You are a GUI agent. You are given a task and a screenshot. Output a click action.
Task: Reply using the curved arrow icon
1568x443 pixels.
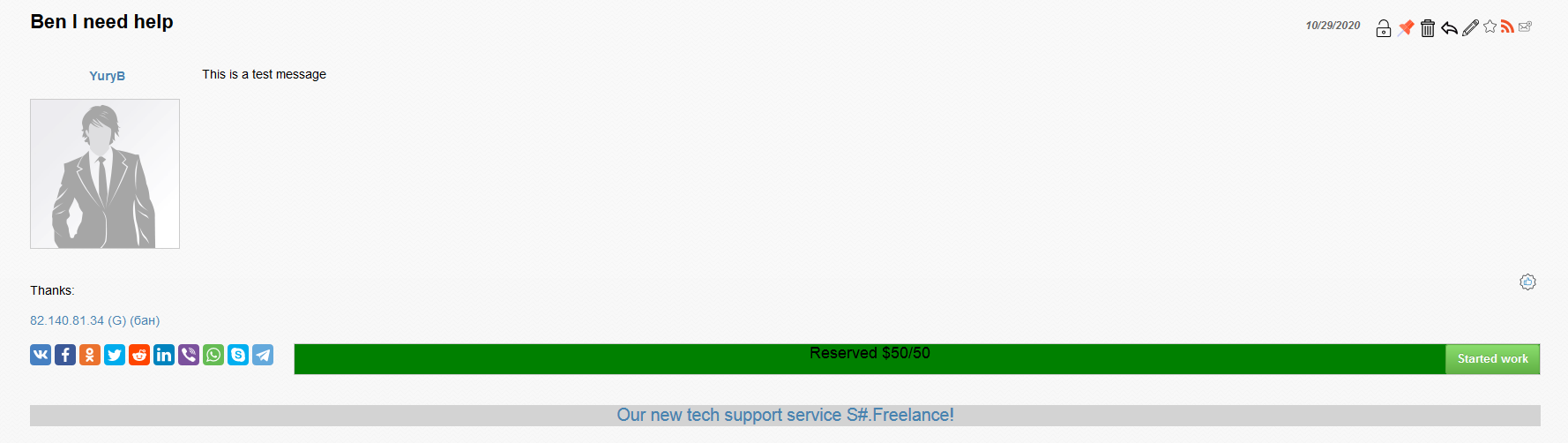1449,28
